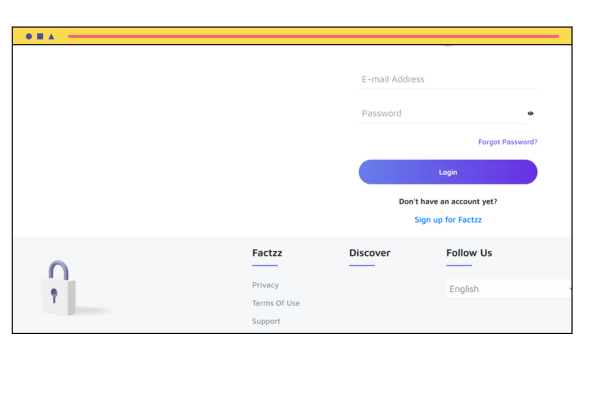Click the square icon in yellow bar
Viewport: 600px width, 400px height.
pyautogui.click(x=40, y=36)
